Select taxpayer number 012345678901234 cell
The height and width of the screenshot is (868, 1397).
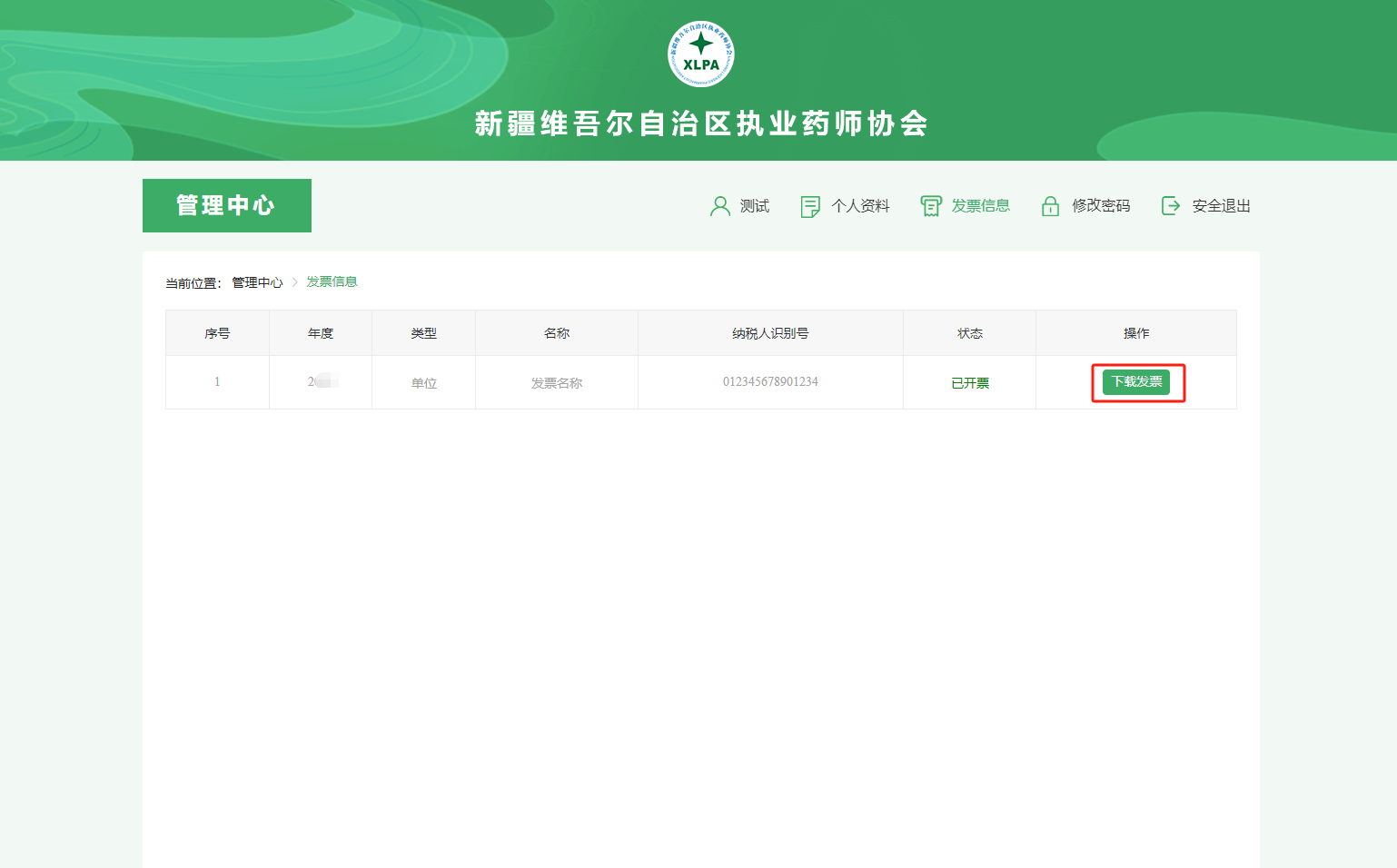[x=770, y=382]
